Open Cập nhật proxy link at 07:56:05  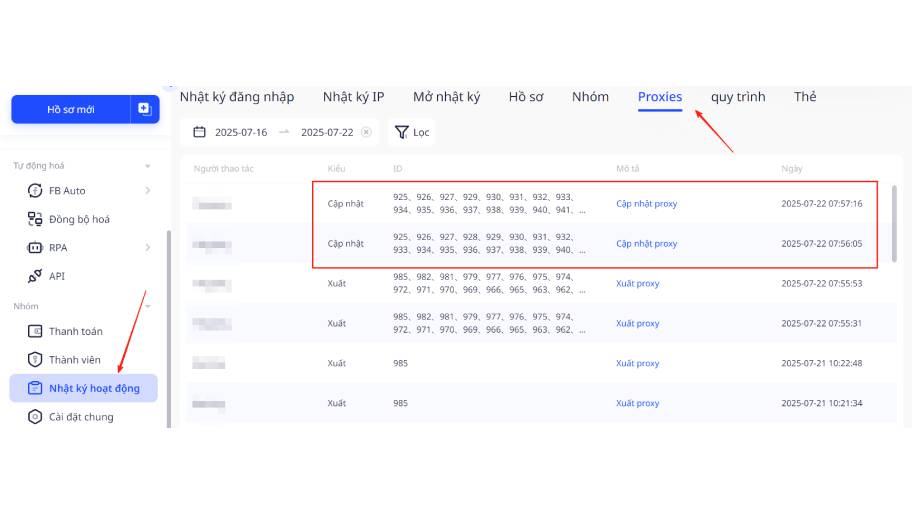point(646,244)
